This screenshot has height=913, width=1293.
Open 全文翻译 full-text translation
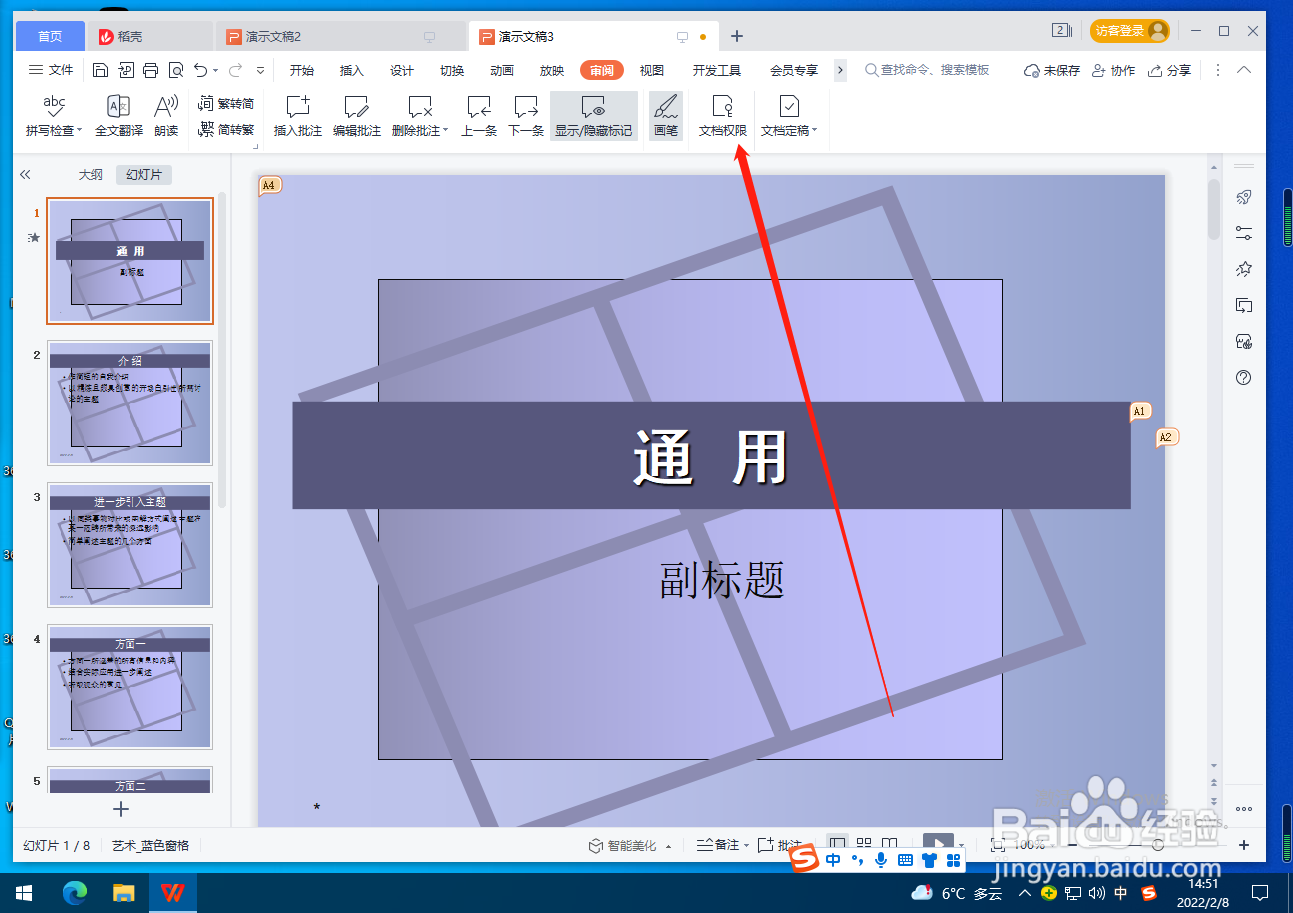[118, 115]
